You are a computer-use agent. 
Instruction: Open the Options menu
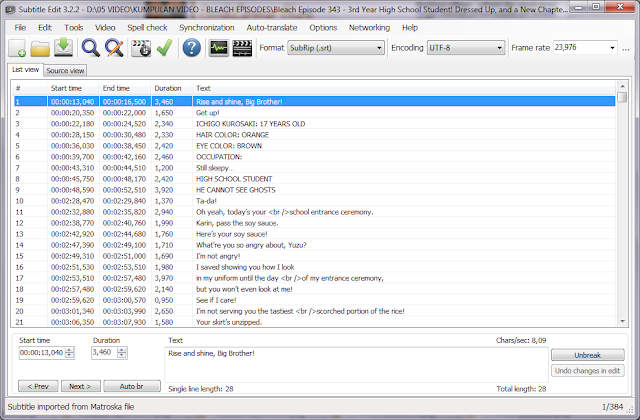pos(323,28)
